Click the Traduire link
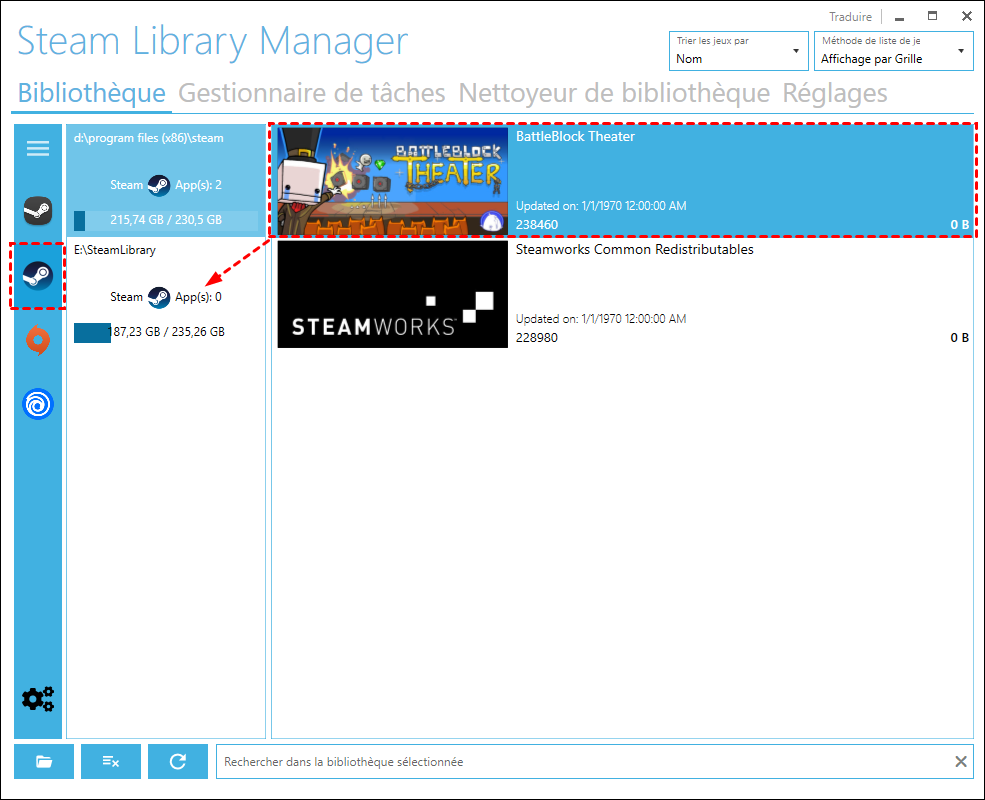The image size is (985, 800). [850, 17]
